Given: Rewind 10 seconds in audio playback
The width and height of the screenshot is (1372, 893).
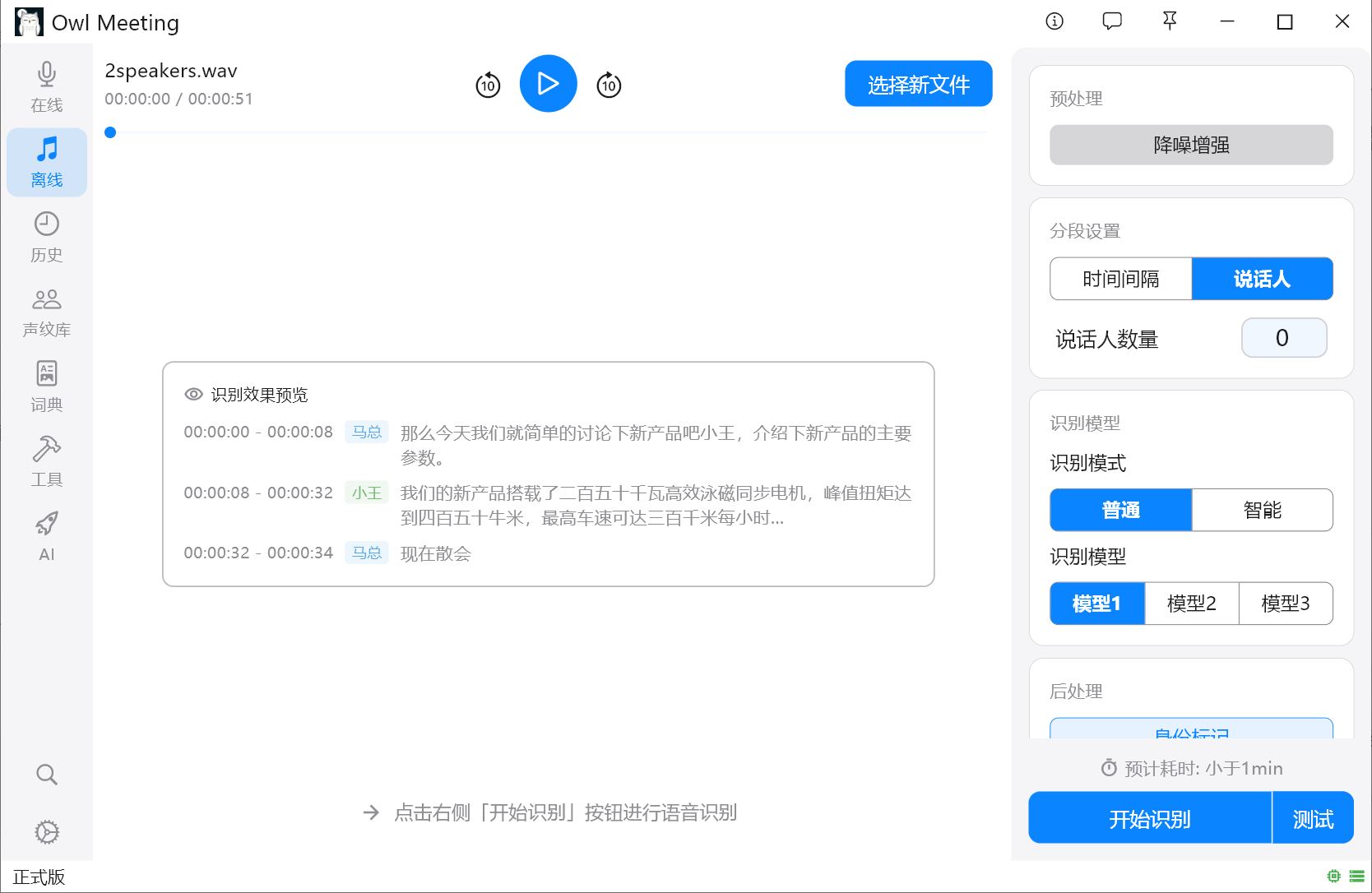Looking at the screenshot, I should 488,85.
